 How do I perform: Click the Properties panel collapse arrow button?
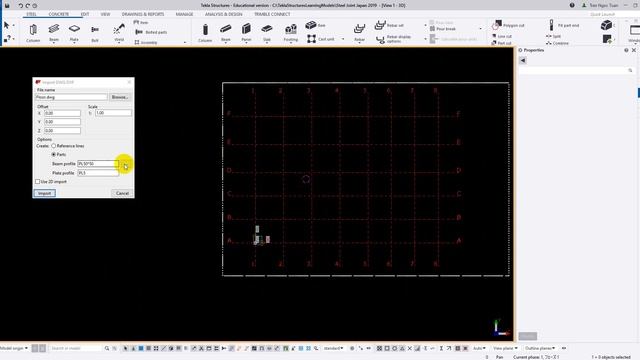tap(522, 60)
